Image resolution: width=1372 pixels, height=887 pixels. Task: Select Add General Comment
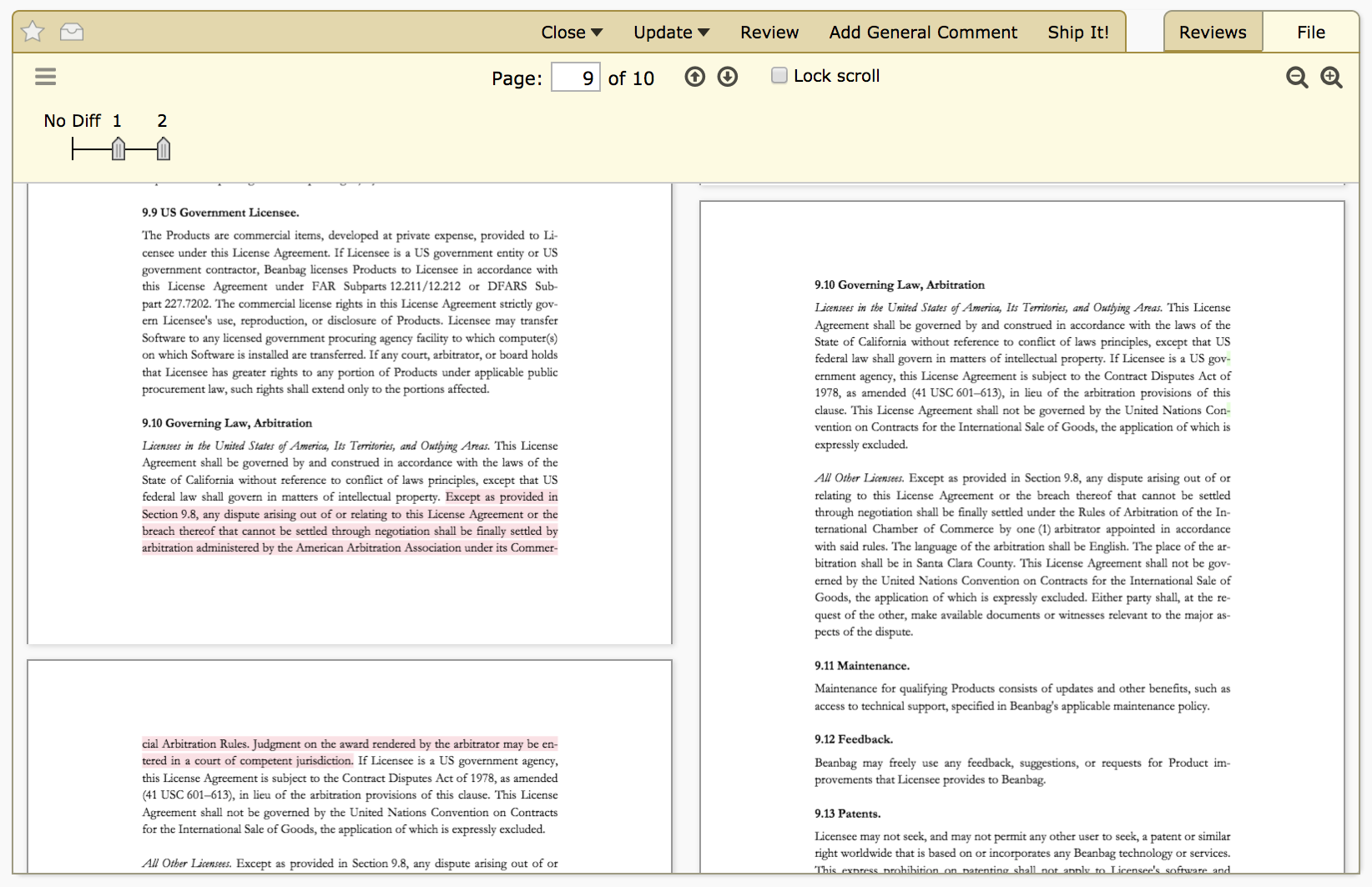pos(923,32)
